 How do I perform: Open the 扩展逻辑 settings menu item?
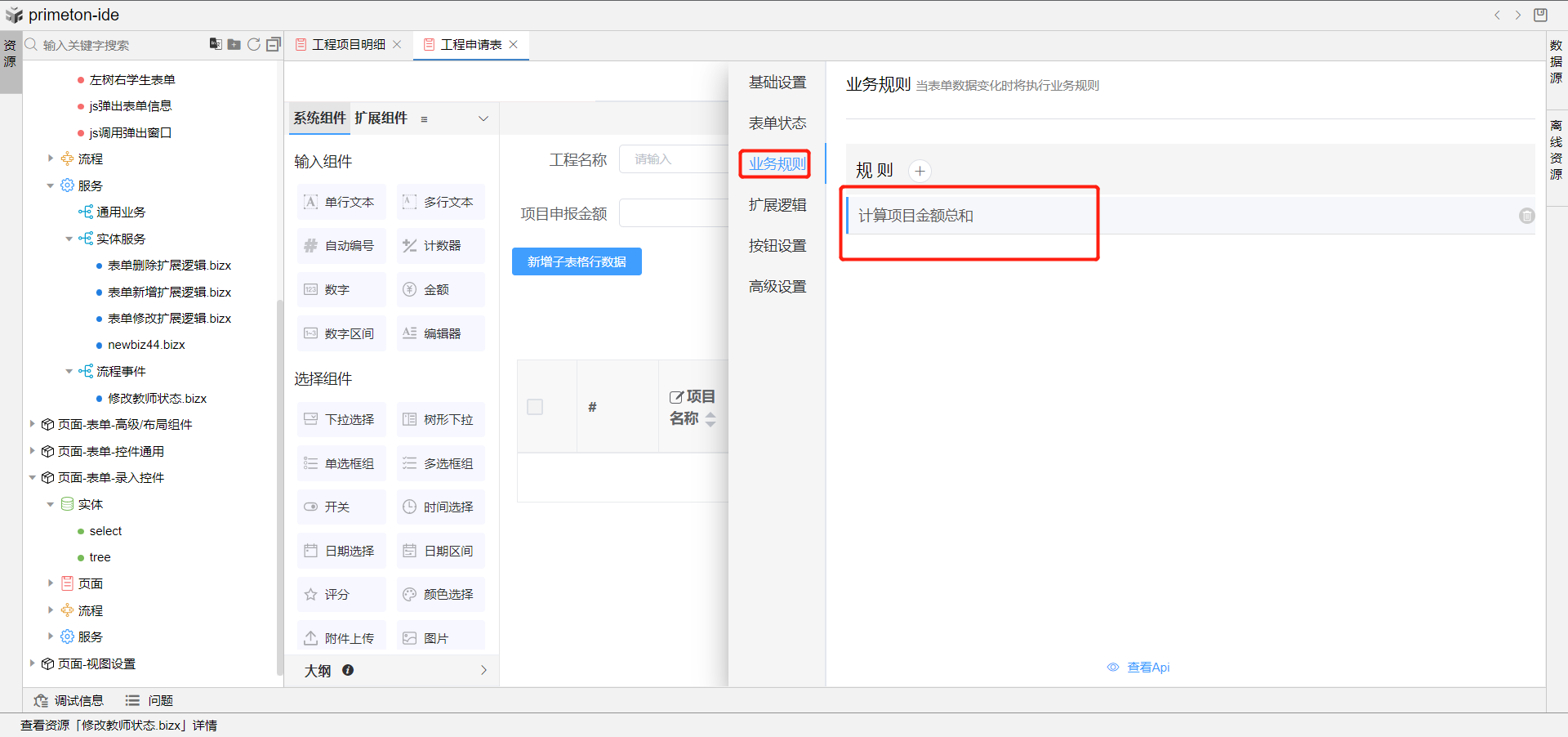[777, 205]
